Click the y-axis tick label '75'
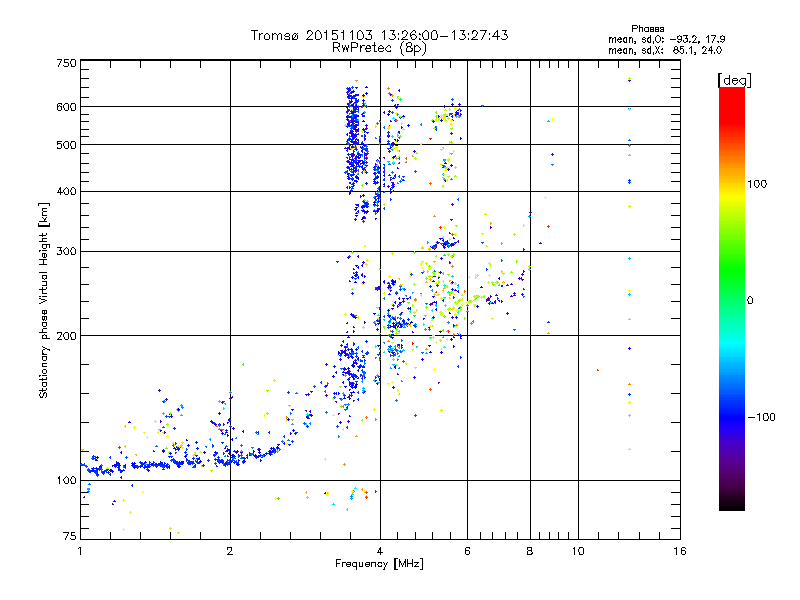 pyautogui.click(x=70, y=536)
